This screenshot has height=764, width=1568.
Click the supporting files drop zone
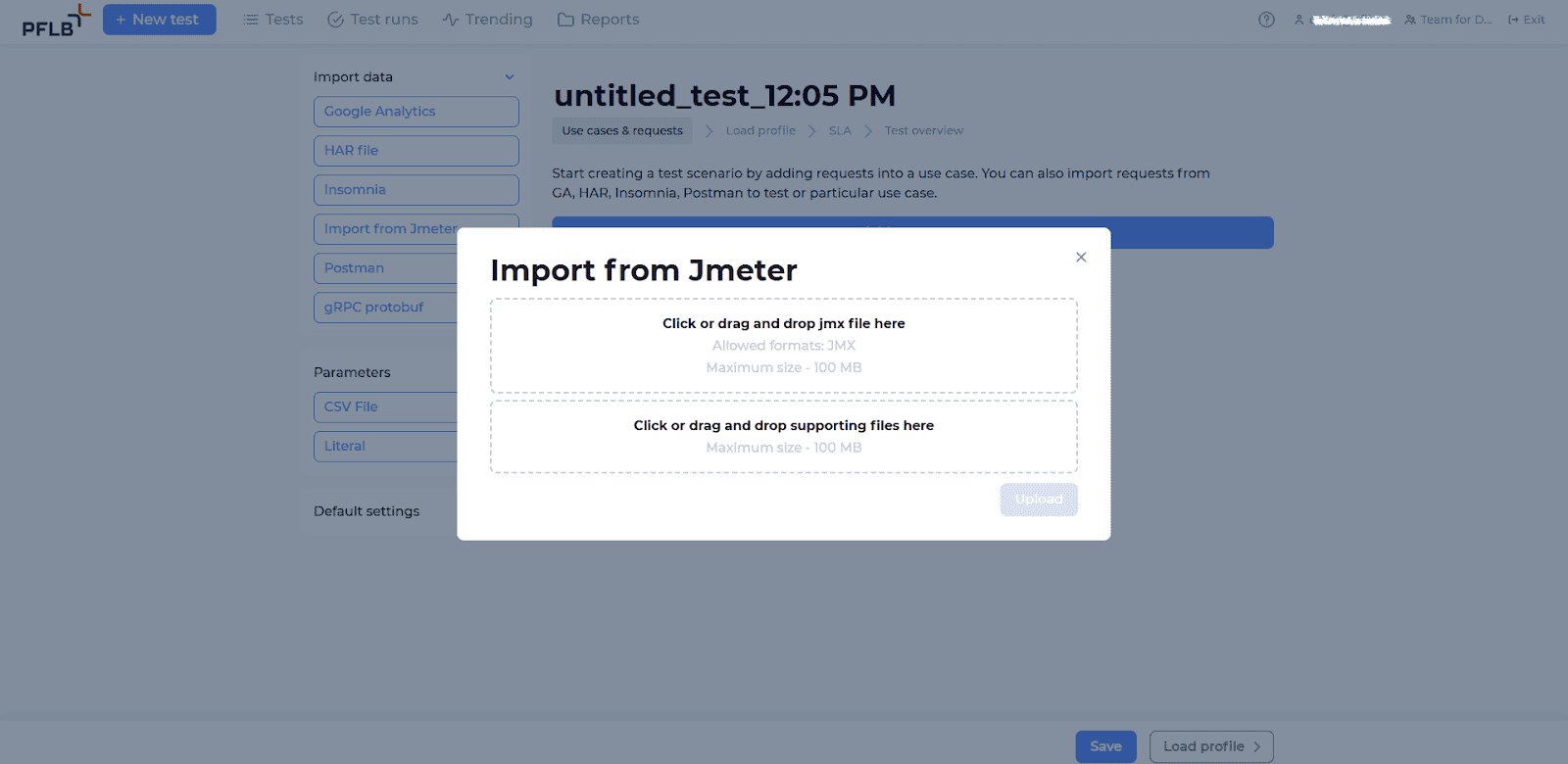pyautogui.click(x=784, y=437)
